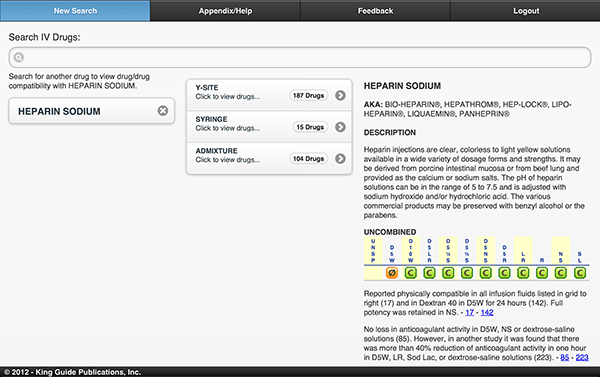600x377 pixels.
Task: Click the SL column header
Action: pos(580,257)
